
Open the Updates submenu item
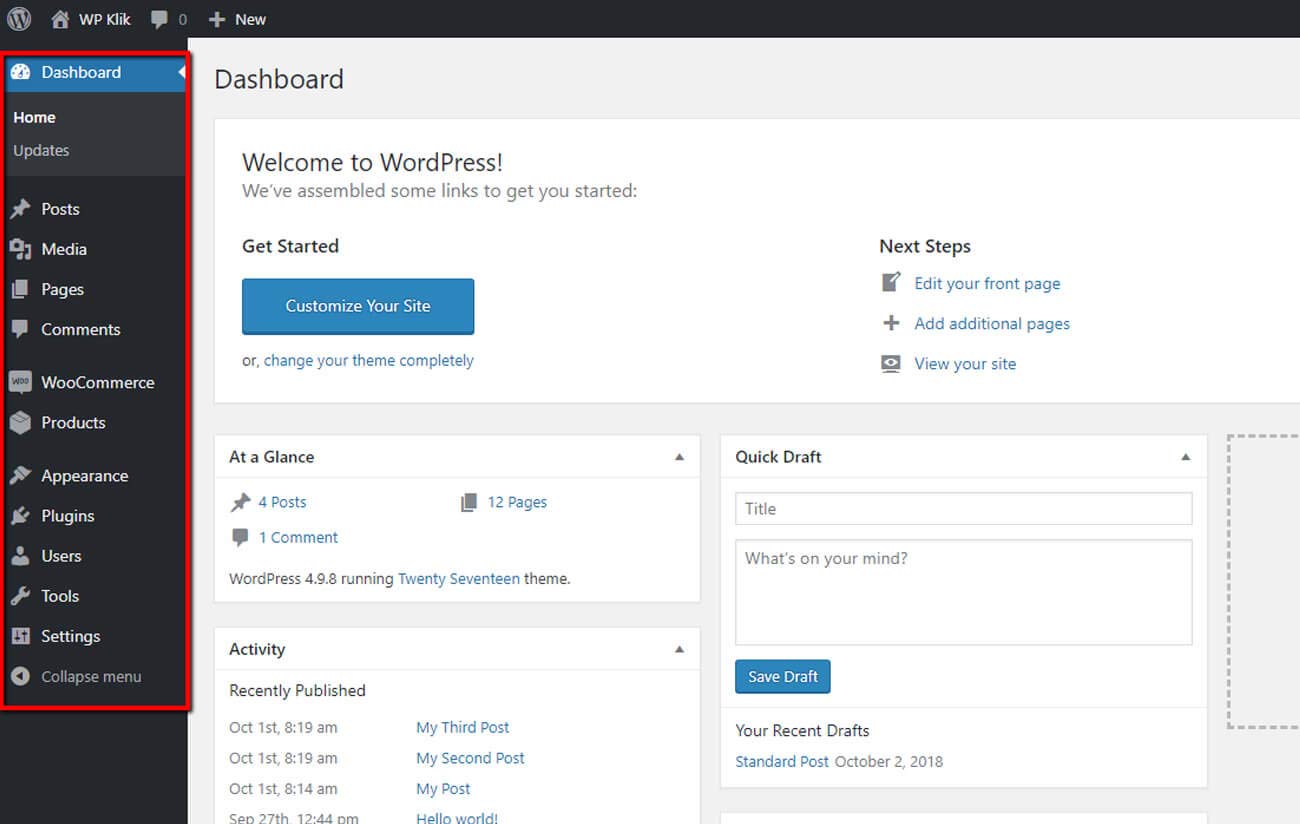(x=41, y=150)
